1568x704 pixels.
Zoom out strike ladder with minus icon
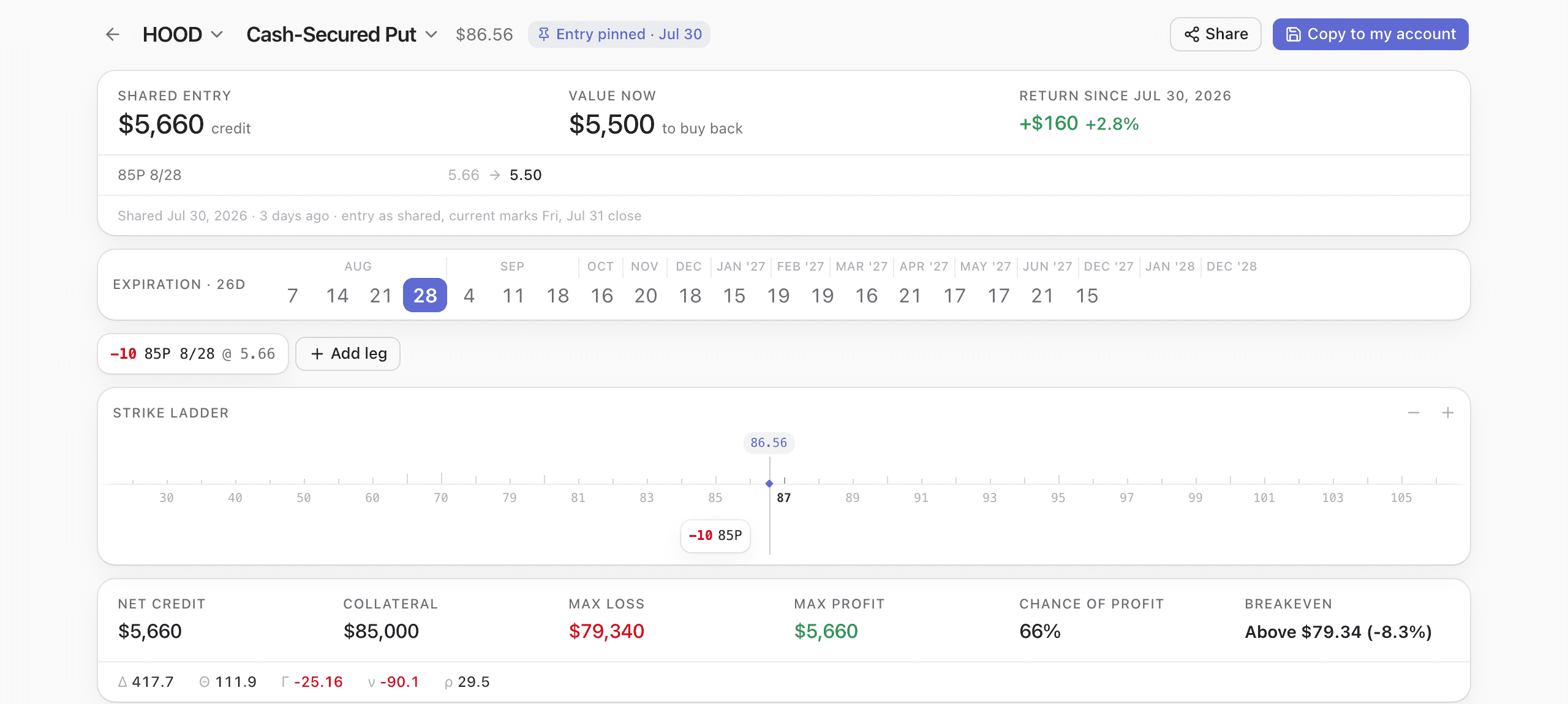[x=1414, y=413]
